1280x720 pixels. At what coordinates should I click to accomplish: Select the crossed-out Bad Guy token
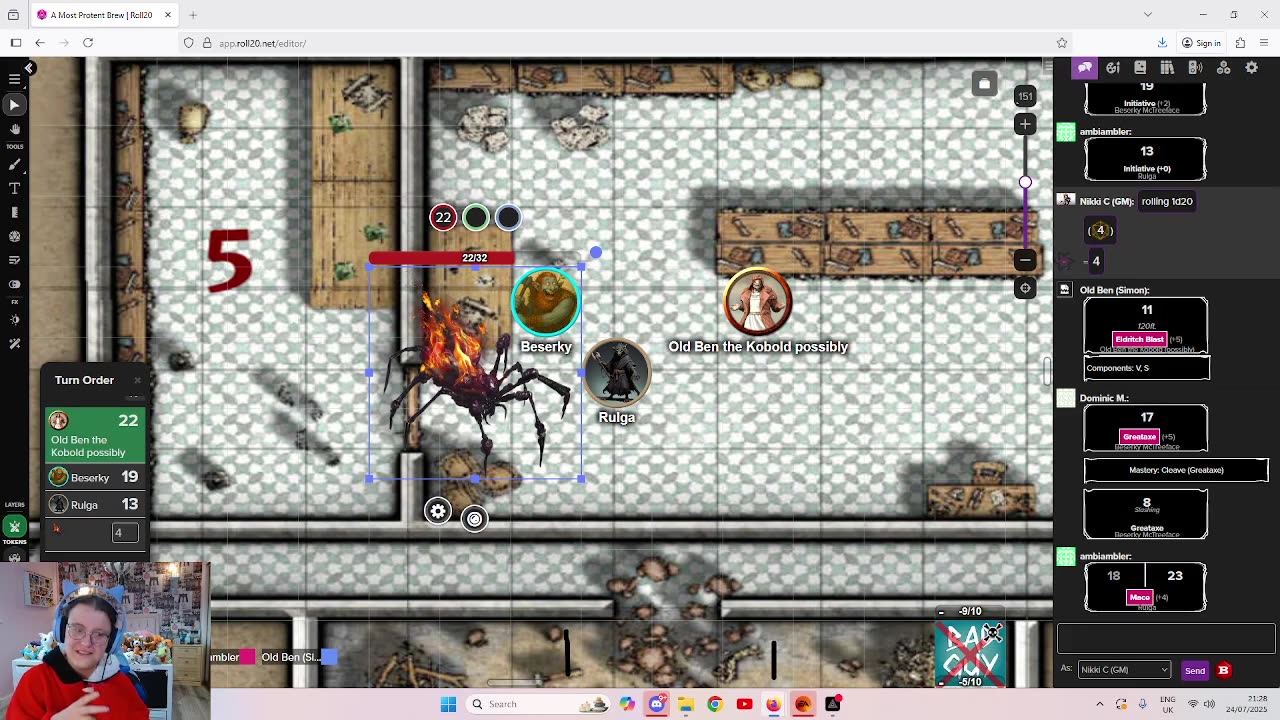pyautogui.click(x=970, y=653)
